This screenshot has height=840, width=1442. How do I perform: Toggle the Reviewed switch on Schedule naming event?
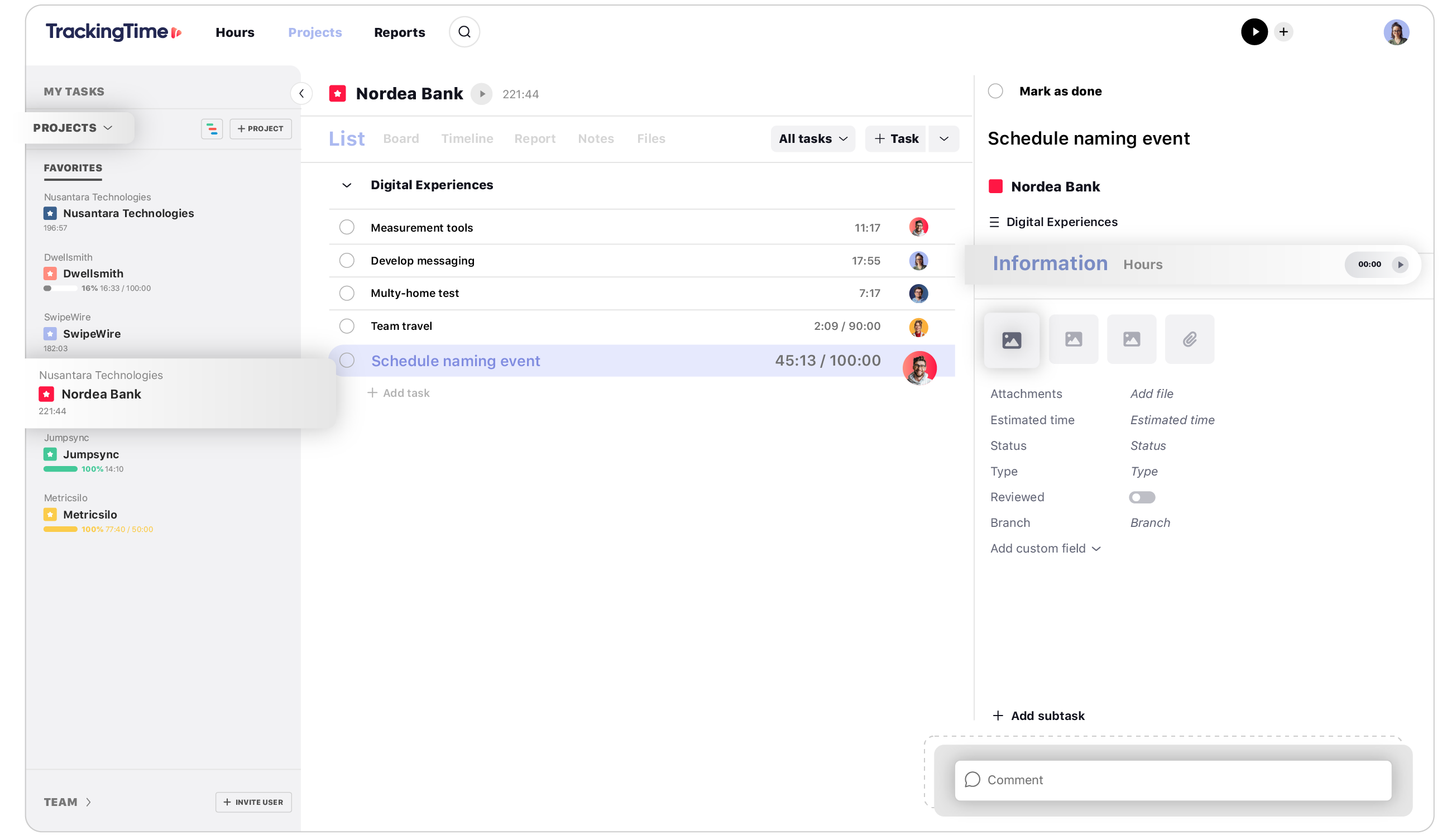click(1142, 496)
